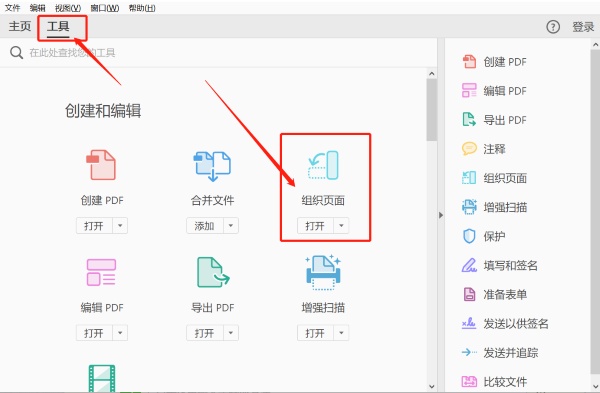Screen dimensions: 600x393
Task: Open 填写和签名 pen icon in sidebar
Action: 469,265
